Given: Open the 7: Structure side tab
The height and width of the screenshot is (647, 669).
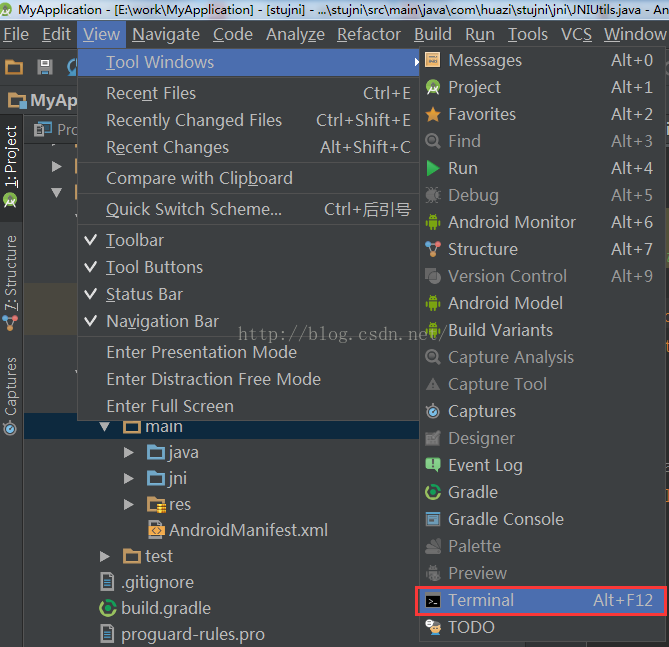Looking at the screenshot, I should tap(11, 283).
